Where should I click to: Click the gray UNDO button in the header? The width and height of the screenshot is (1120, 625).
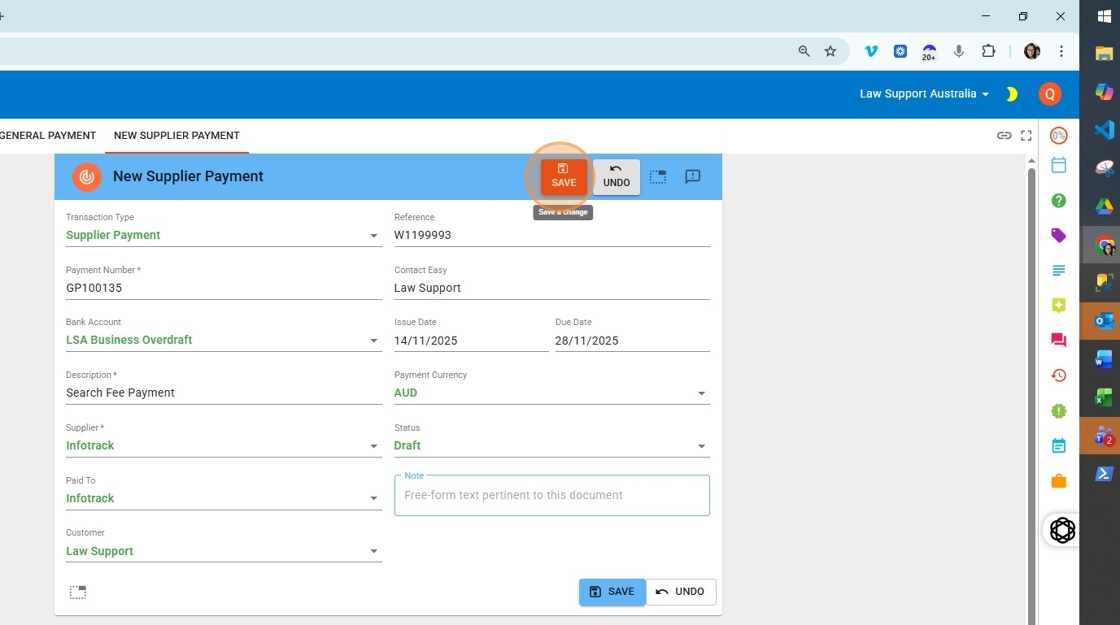pyautogui.click(x=616, y=176)
